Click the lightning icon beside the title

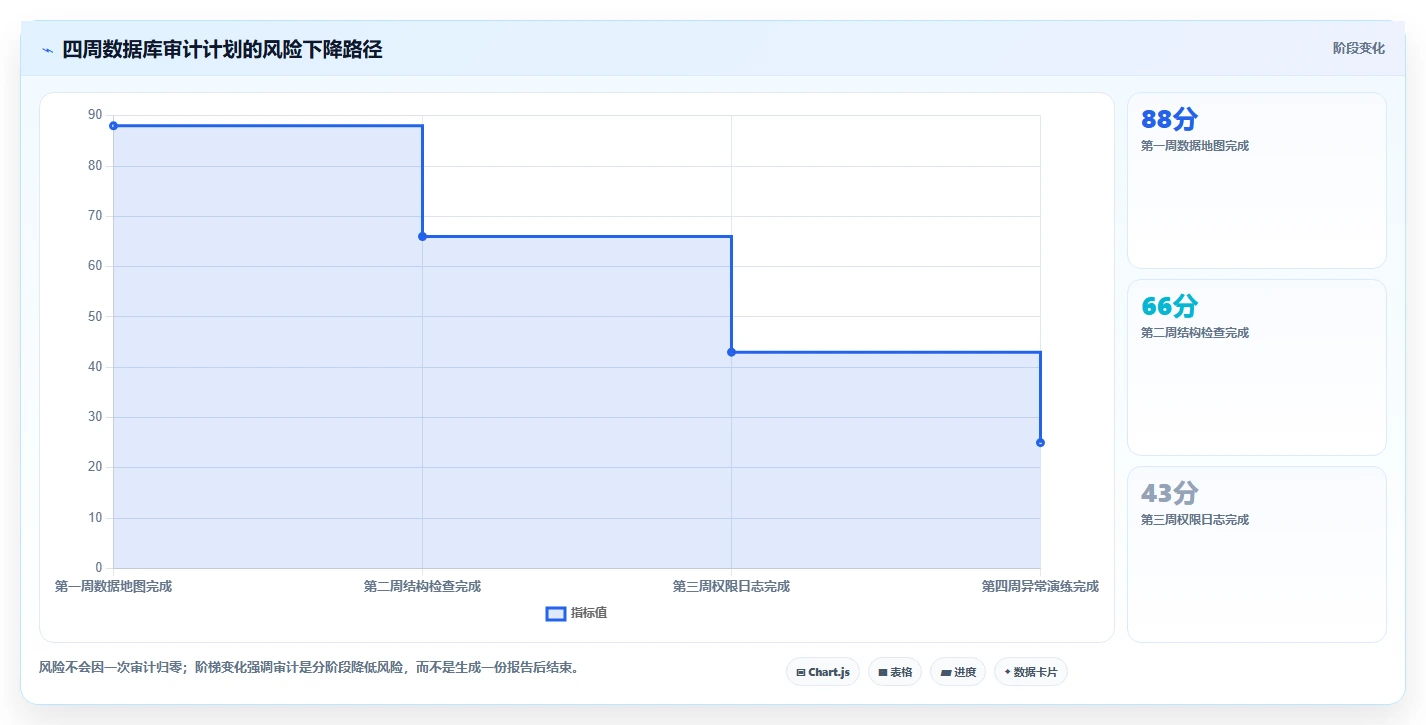(47, 50)
